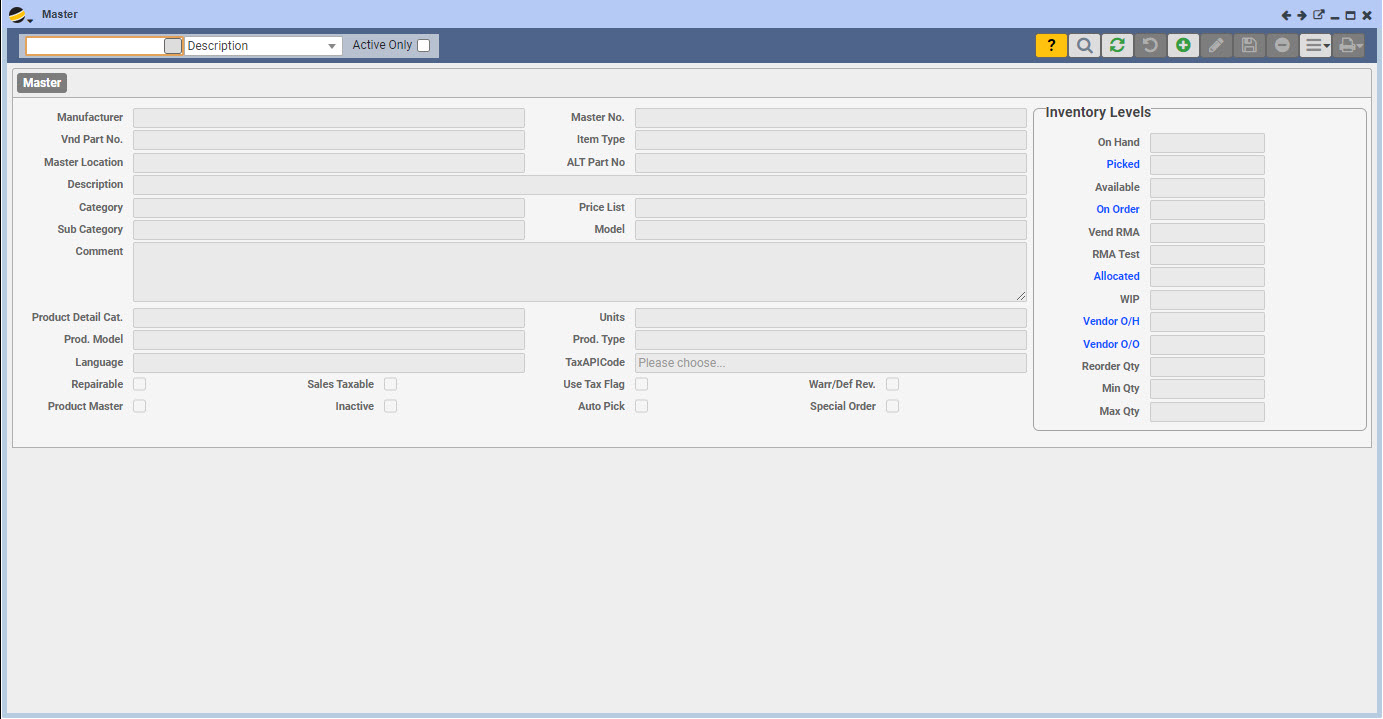1383x719 pixels.
Task: Click the blue Allocated link
Action: point(1116,276)
